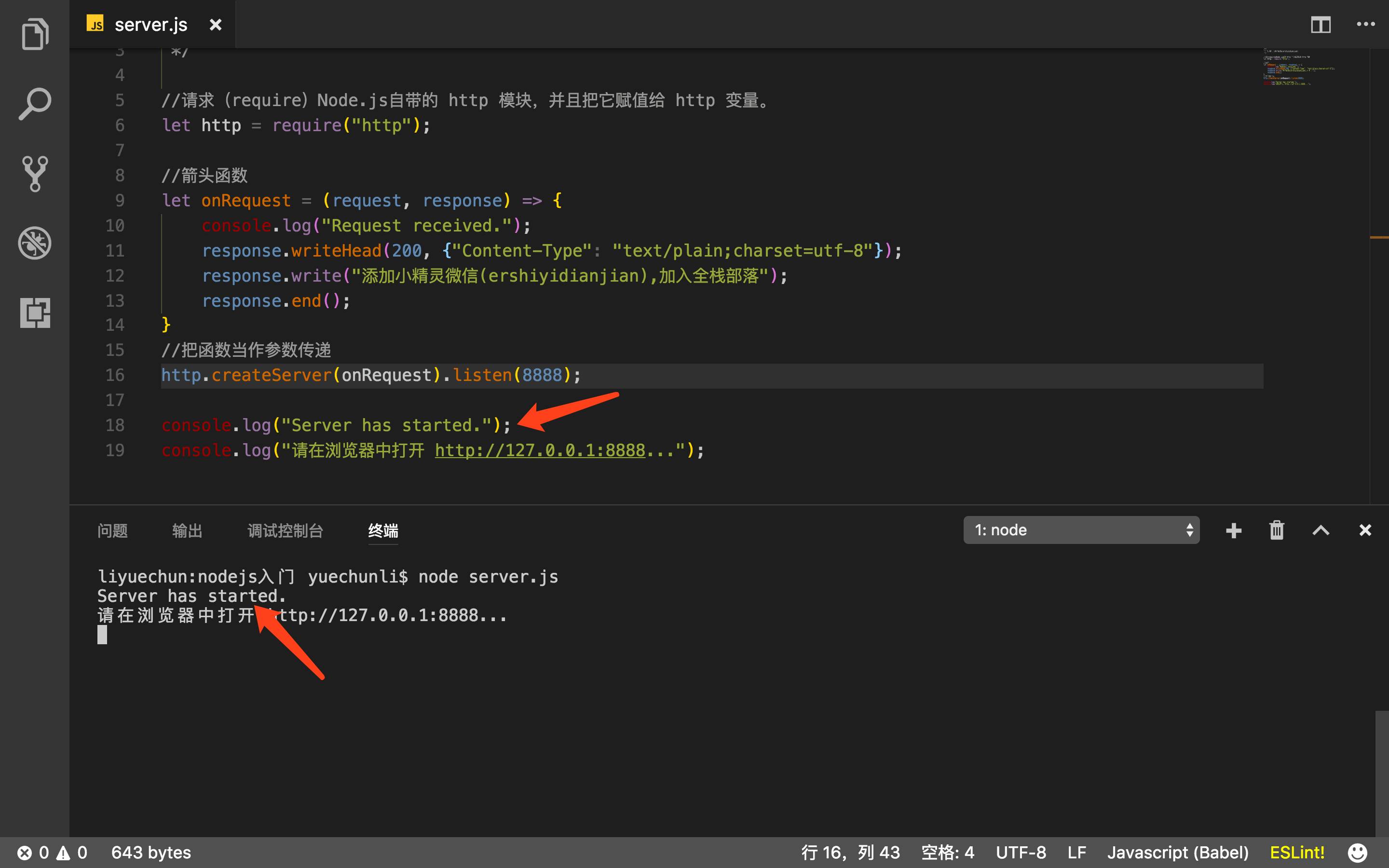1389x868 pixels.
Task: Select the server.js editor tab
Action: [152, 25]
